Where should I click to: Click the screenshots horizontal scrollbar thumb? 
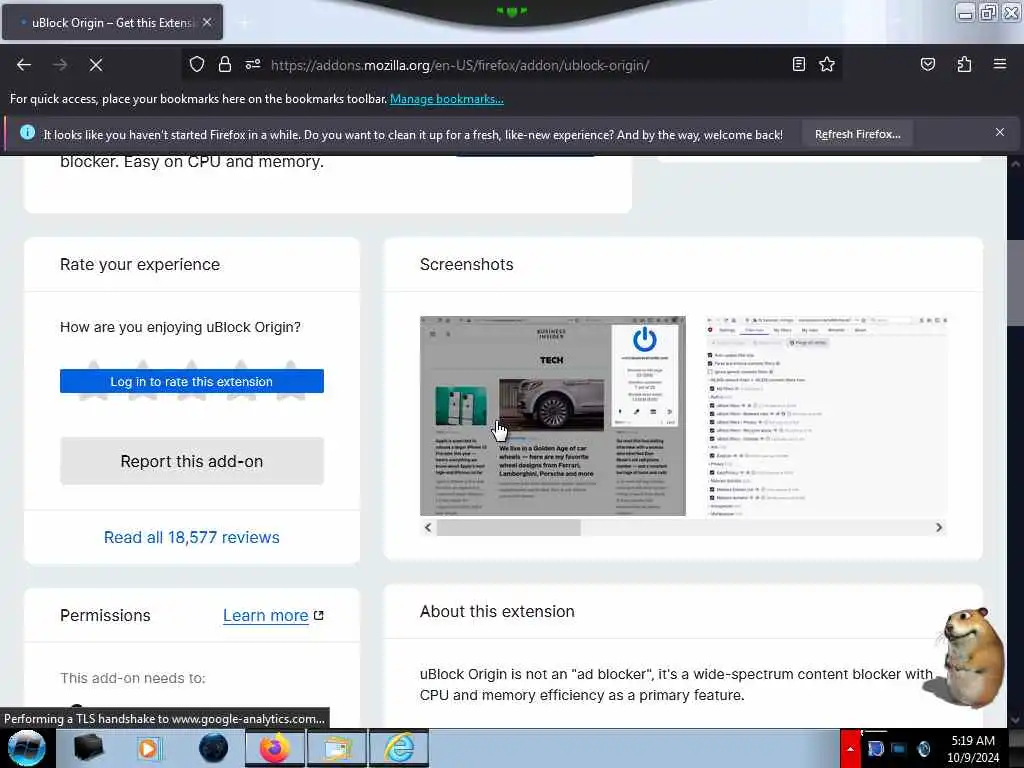(x=508, y=528)
